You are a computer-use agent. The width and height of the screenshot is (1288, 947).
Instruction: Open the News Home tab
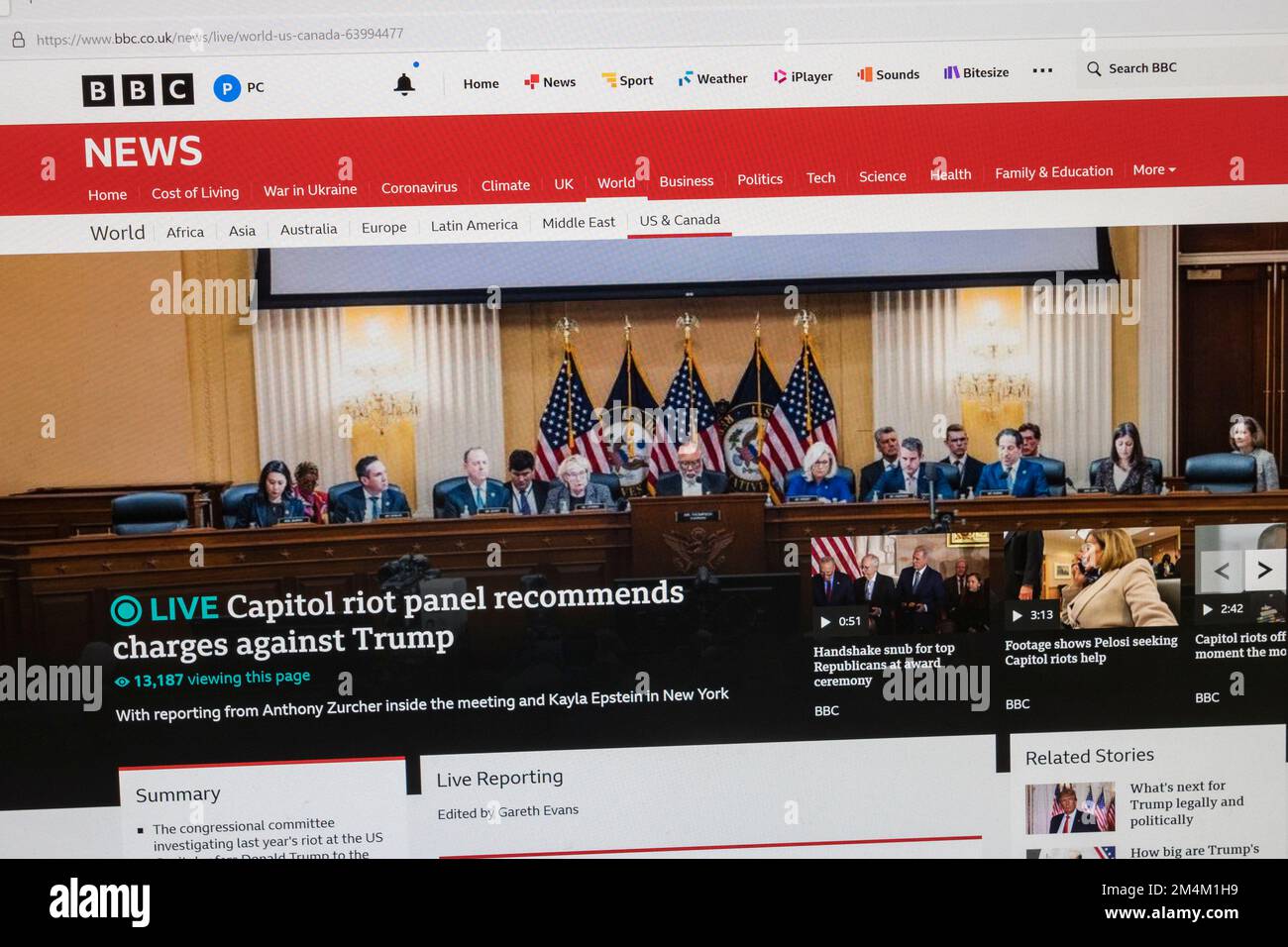(107, 194)
